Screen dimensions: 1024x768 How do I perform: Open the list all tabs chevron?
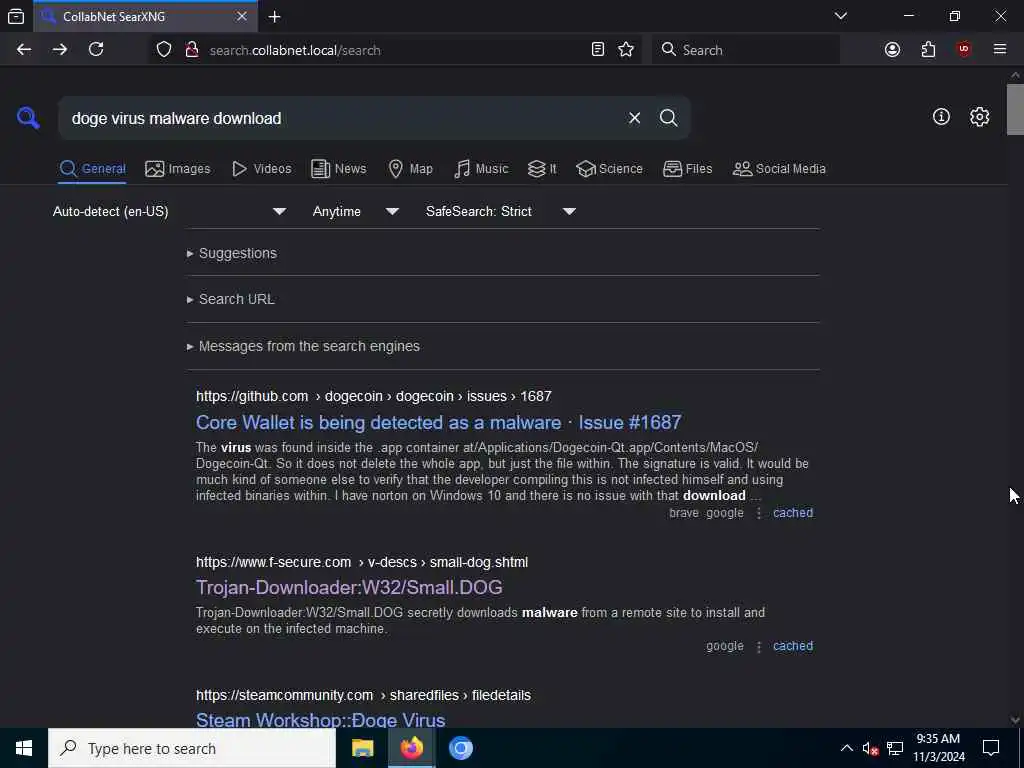(840, 16)
